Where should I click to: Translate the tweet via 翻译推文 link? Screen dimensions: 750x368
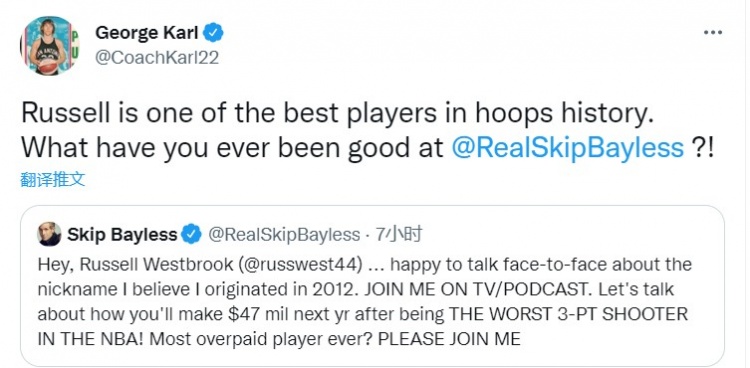pyautogui.click(x=53, y=179)
